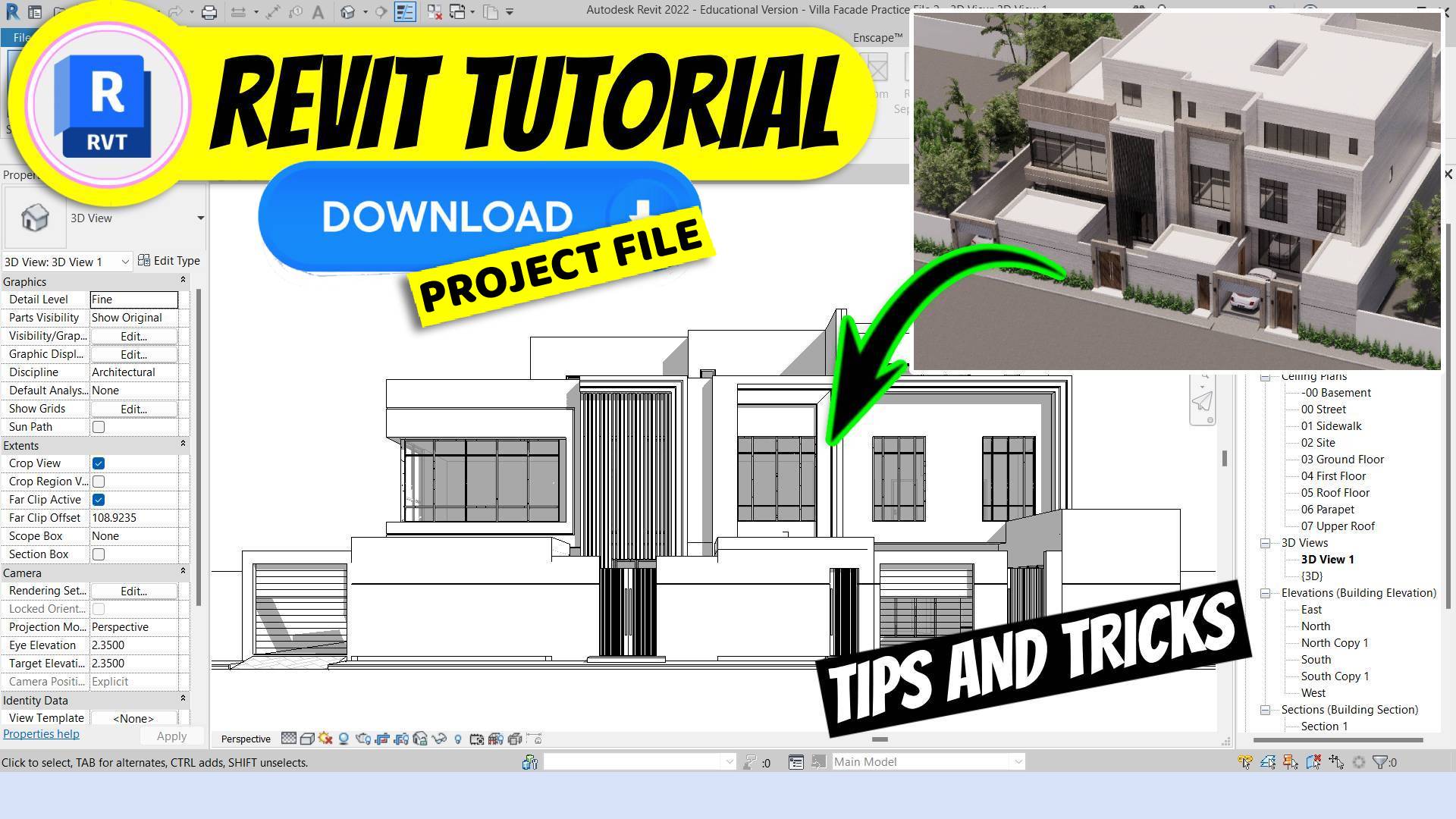Click the Print icon in quick access toolbar
Image resolution: width=1456 pixels, height=819 pixels.
click(x=209, y=12)
